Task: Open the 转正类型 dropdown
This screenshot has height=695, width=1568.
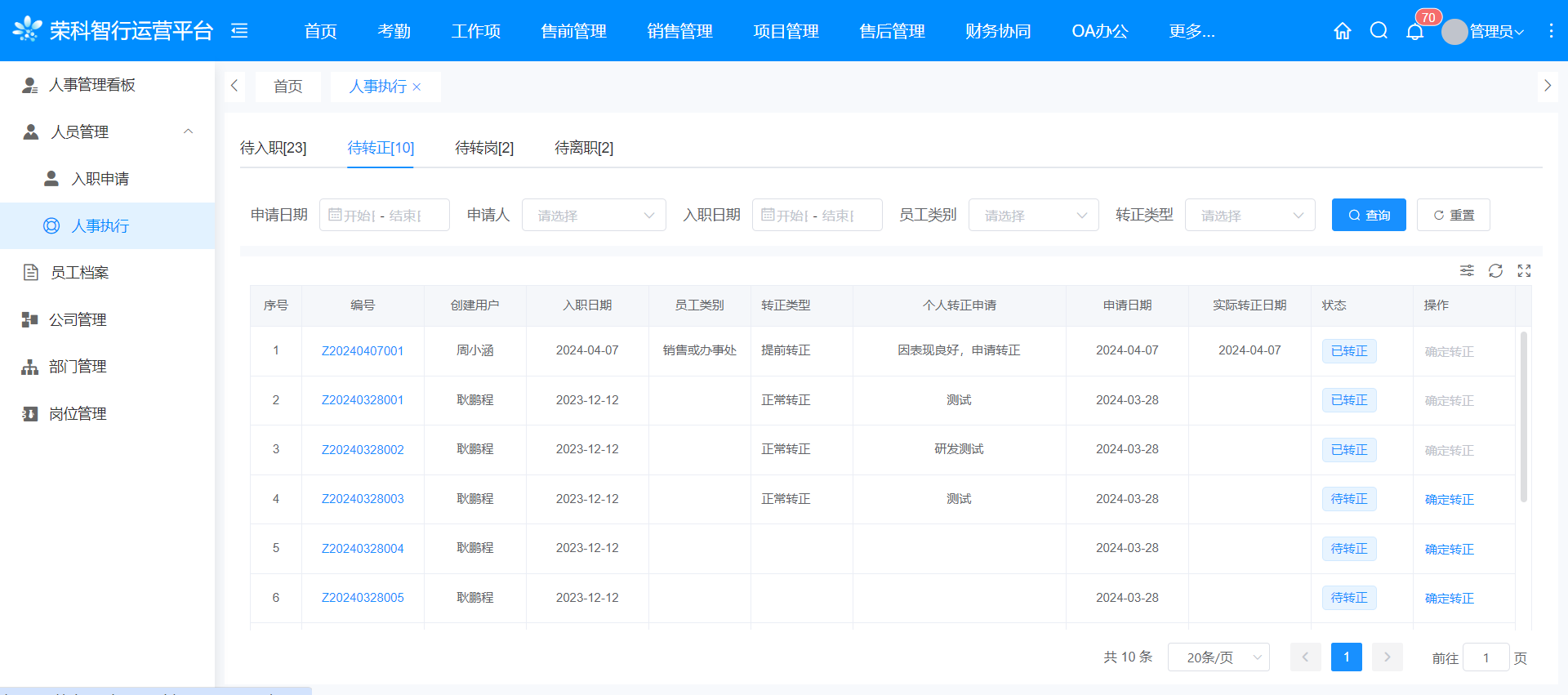Action: tap(1249, 216)
